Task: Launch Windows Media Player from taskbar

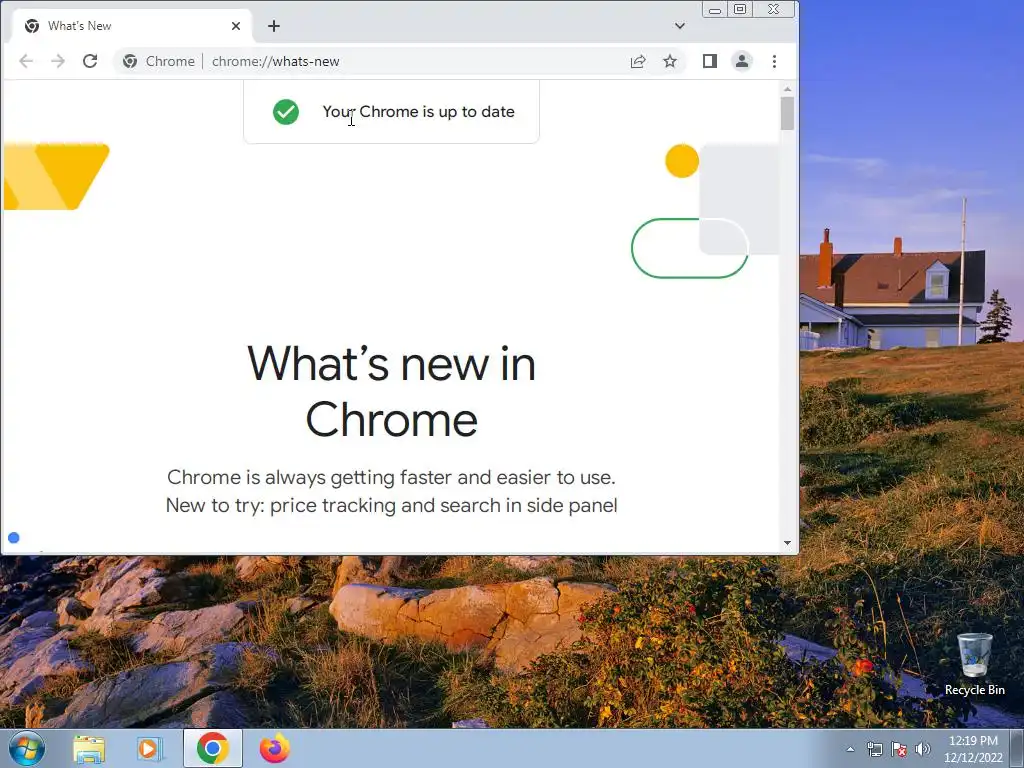Action: coord(150,749)
